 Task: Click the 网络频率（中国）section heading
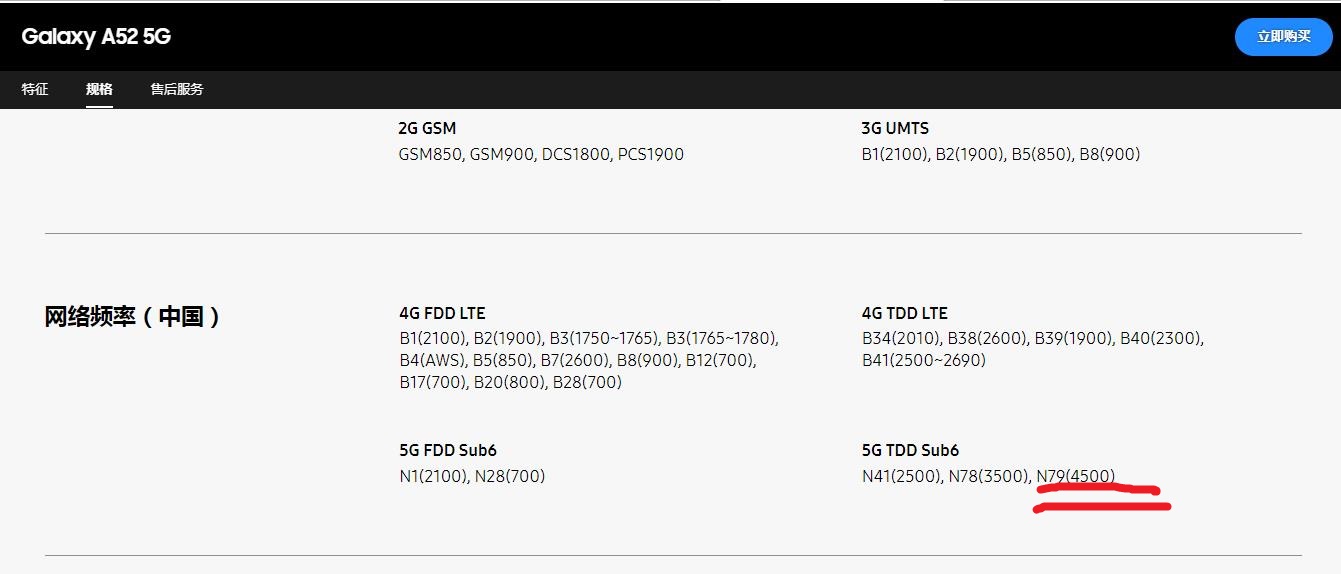(x=133, y=317)
